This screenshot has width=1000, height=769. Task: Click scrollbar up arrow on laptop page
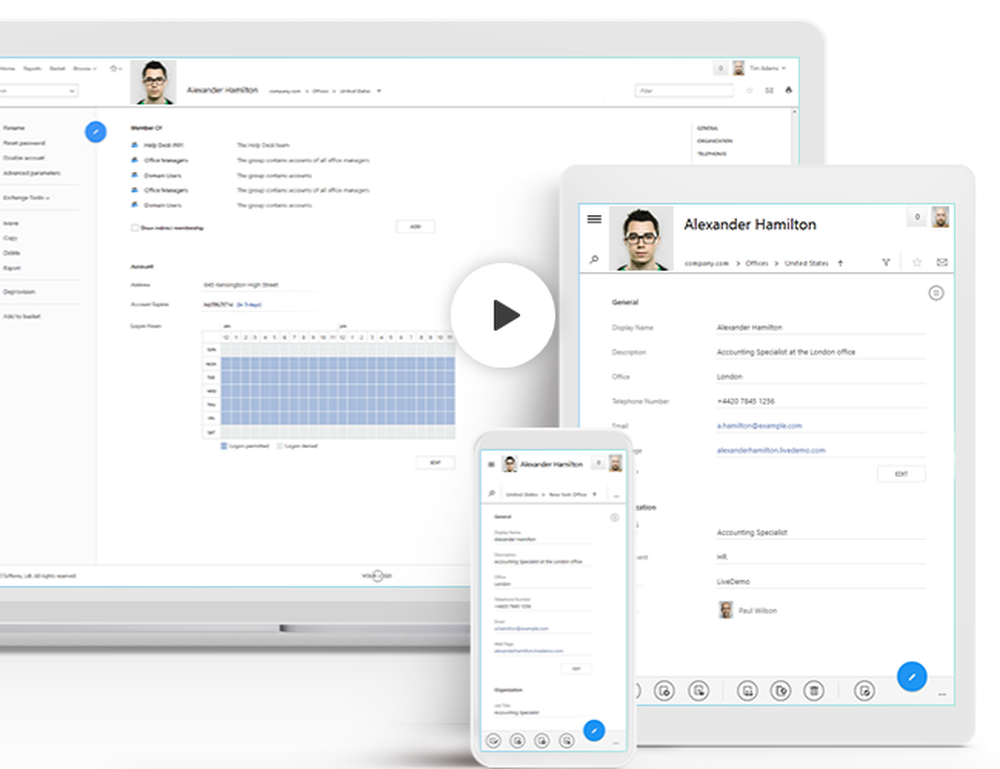(x=794, y=112)
